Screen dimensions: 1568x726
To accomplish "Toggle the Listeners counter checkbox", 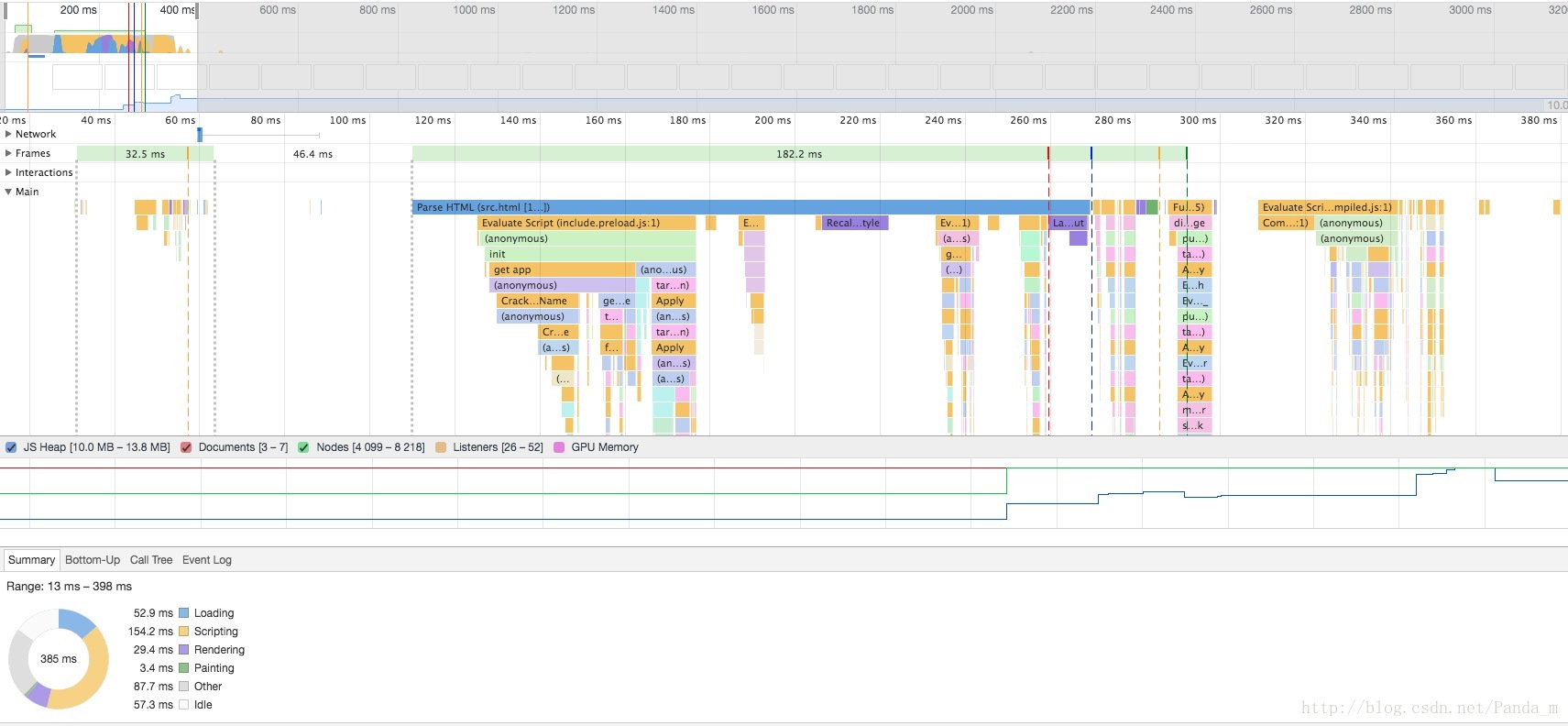I will (x=441, y=447).
